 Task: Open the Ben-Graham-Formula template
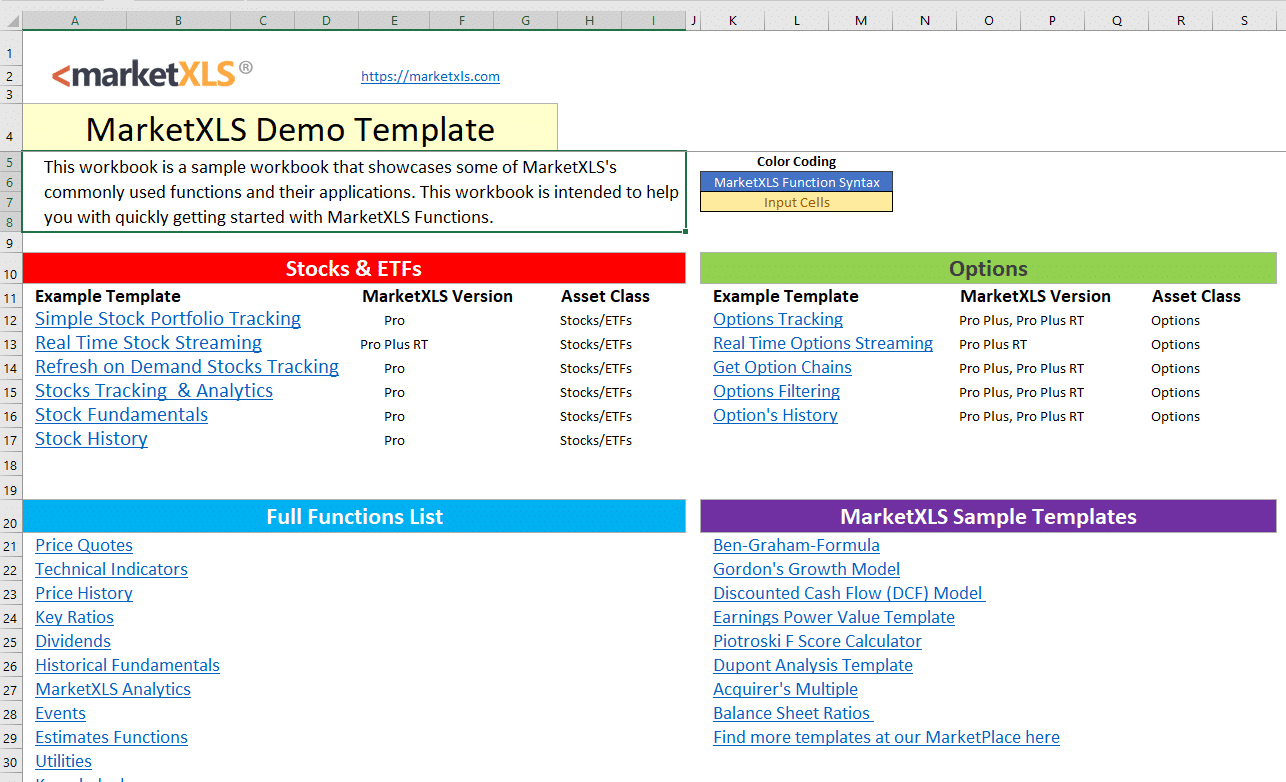[796, 545]
